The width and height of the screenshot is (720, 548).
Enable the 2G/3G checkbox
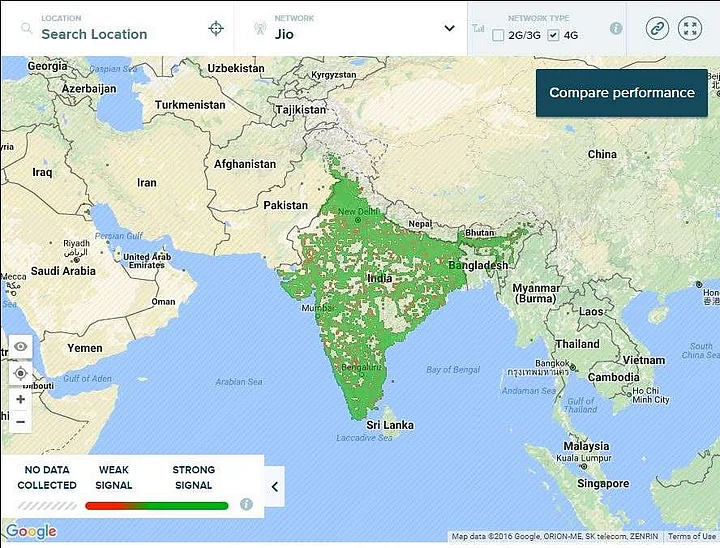coord(499,36)
